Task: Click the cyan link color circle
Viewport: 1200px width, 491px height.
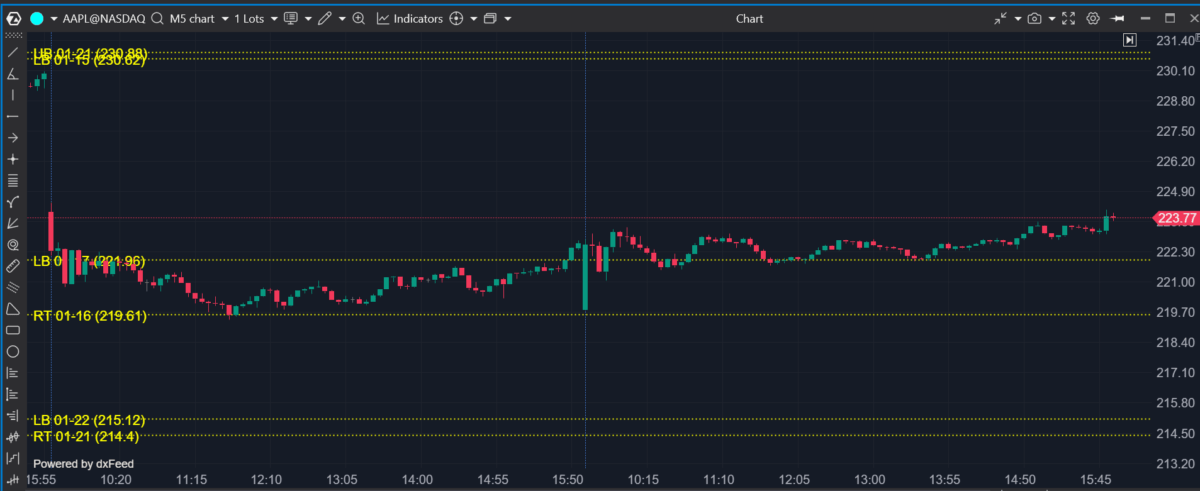Action: (35, 18)
